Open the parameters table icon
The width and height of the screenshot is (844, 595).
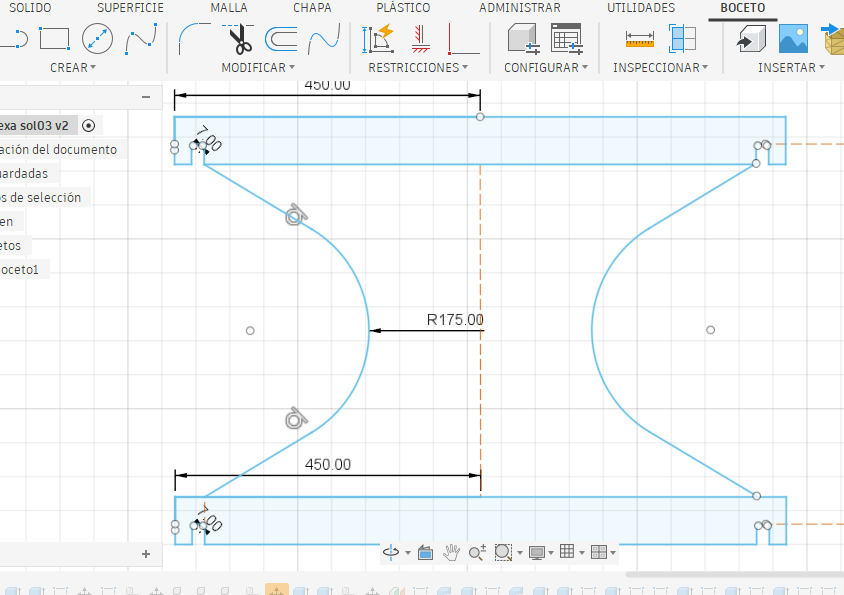click(567, 39)
